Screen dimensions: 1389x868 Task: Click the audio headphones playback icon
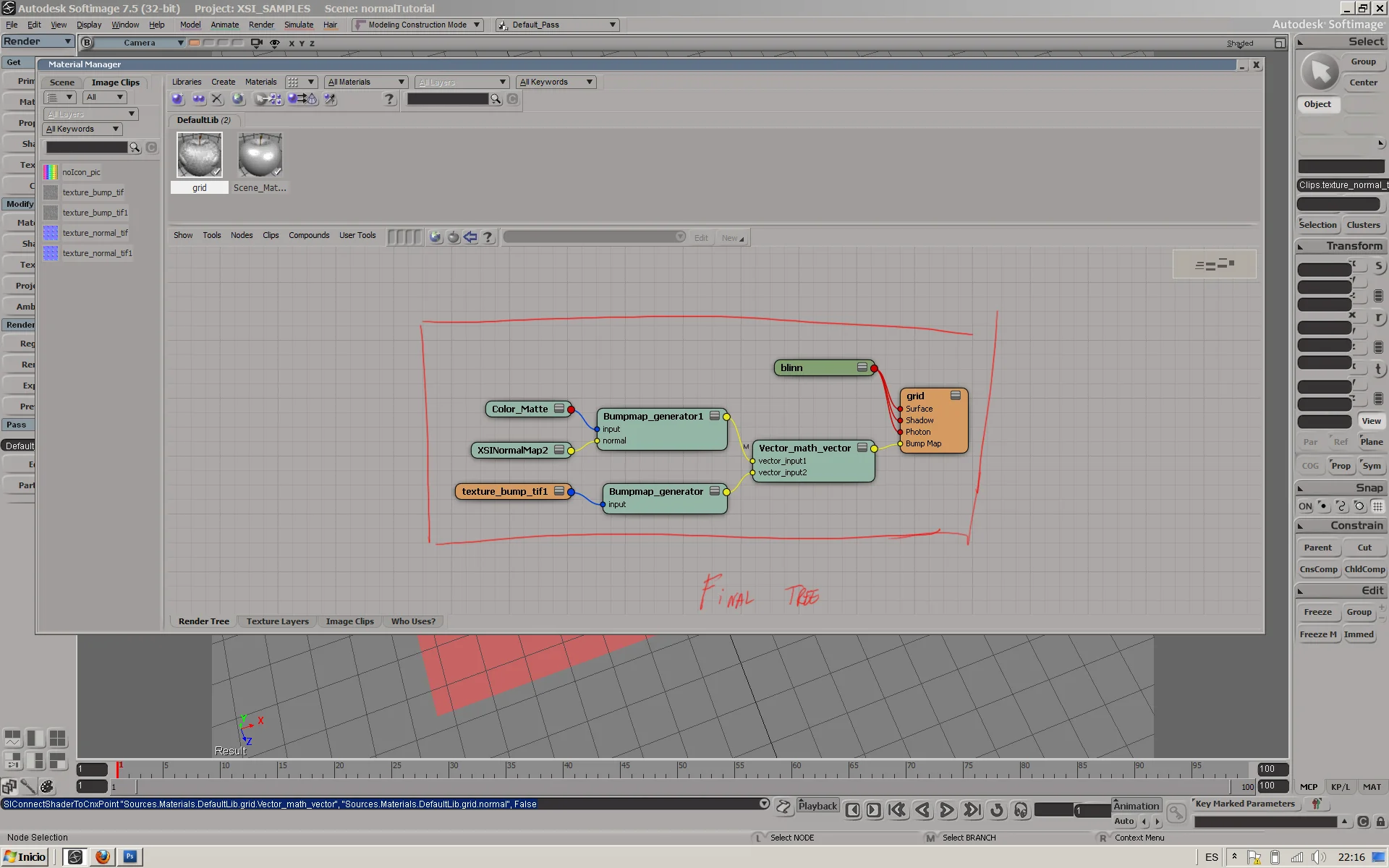pyautogui.click(x=1021, y=810)
